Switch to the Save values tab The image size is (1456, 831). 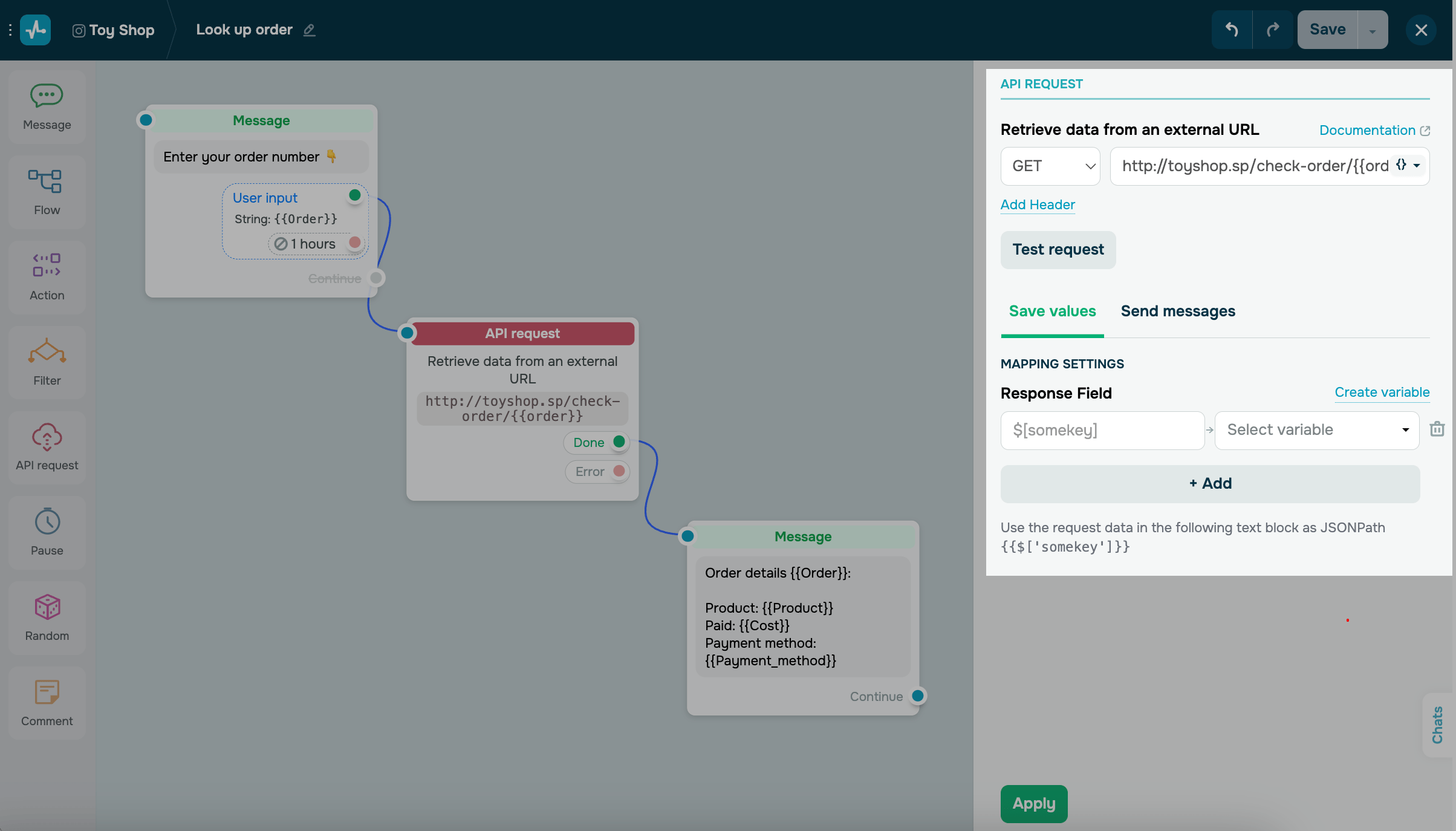(1052, 311)
